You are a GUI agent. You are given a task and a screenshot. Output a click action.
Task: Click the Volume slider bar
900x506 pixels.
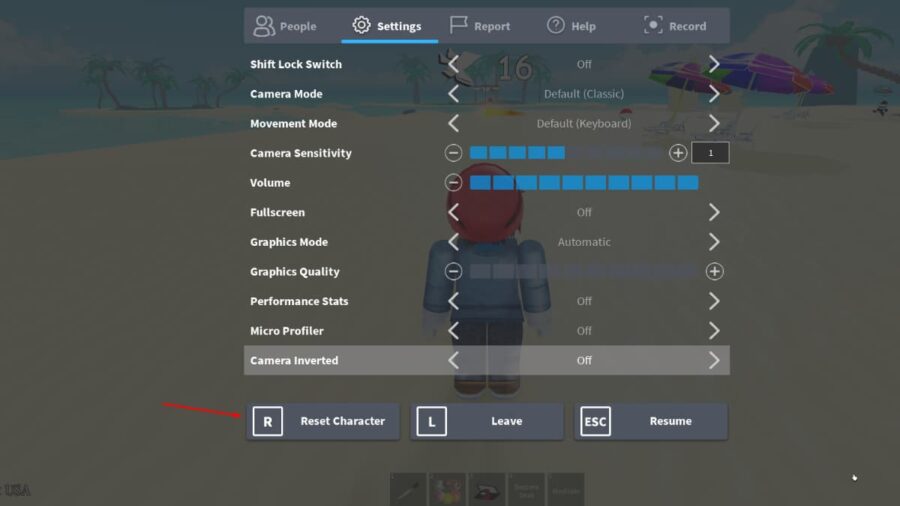[584, 182]
